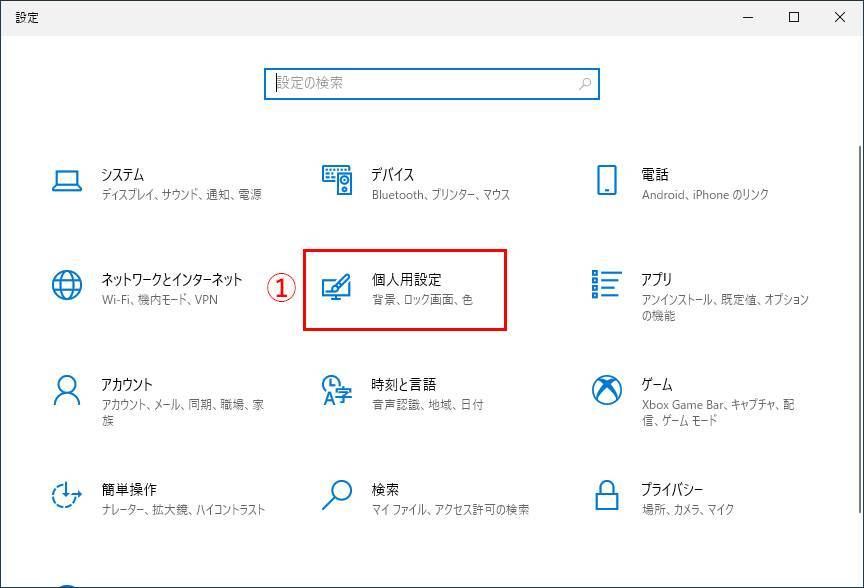Select the 簡単操作 heading
Image resolution: width=864 pixels, height=588 pixels.
(129, 489)
